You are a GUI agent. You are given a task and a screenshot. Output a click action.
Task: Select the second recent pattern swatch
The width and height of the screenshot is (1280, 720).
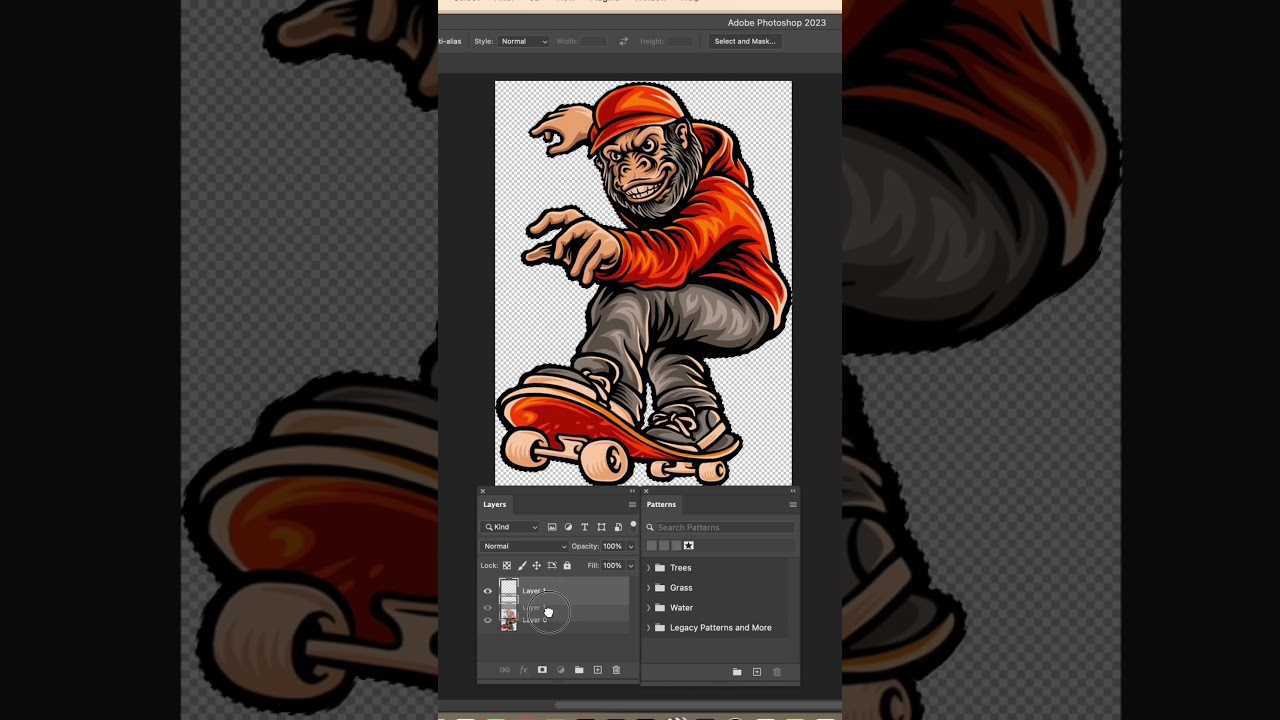(664, 546)
